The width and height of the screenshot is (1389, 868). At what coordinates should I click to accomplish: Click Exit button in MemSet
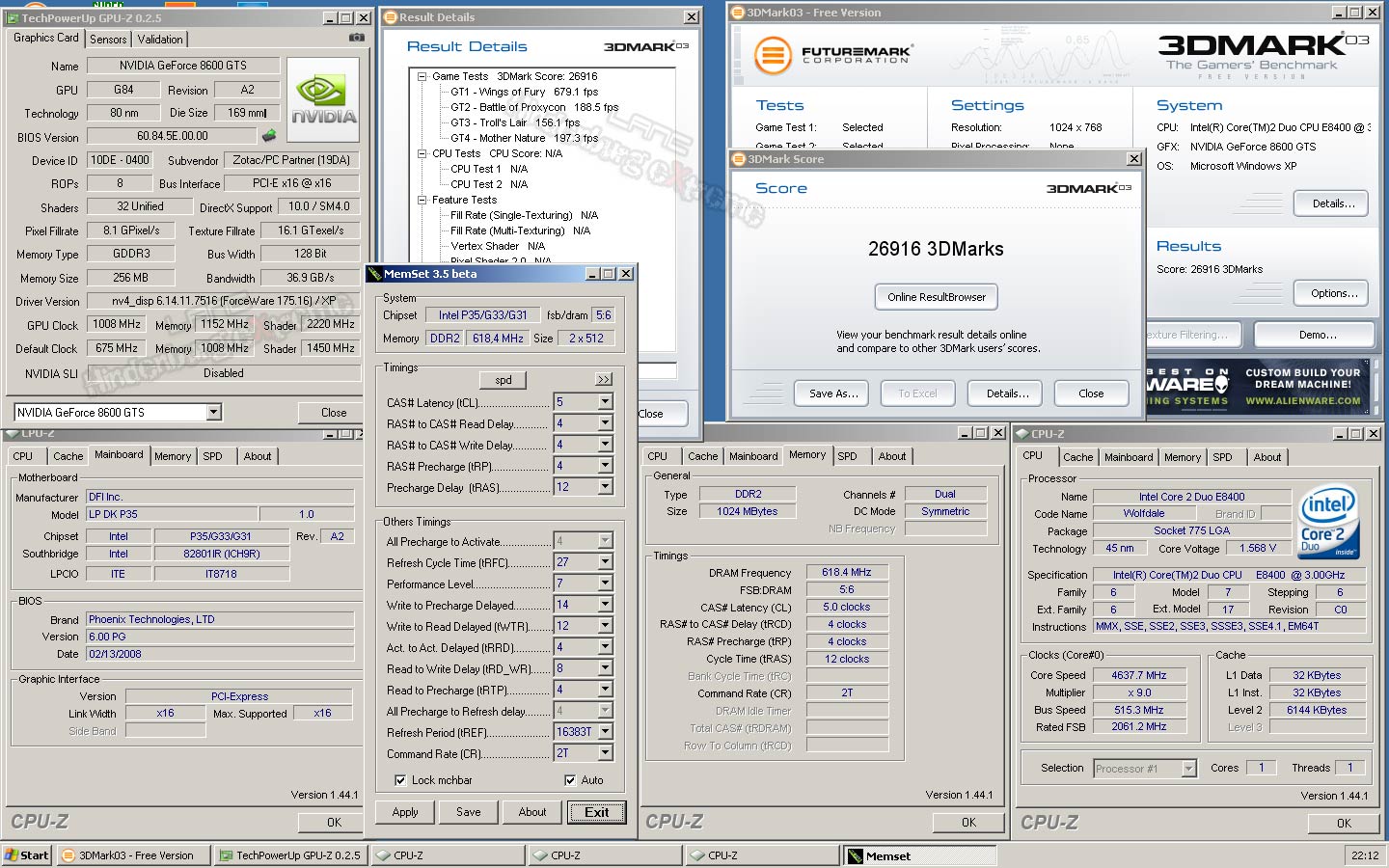click(597, 812)
